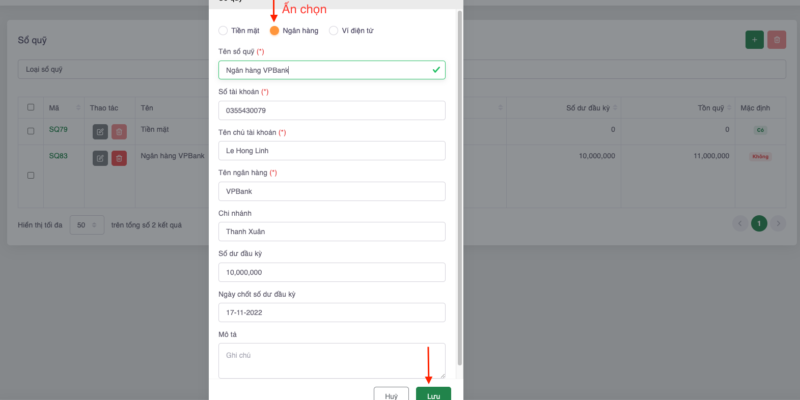Go to page 1 in pagination
This screenshot has height=400, width=800.
point(759,223)
